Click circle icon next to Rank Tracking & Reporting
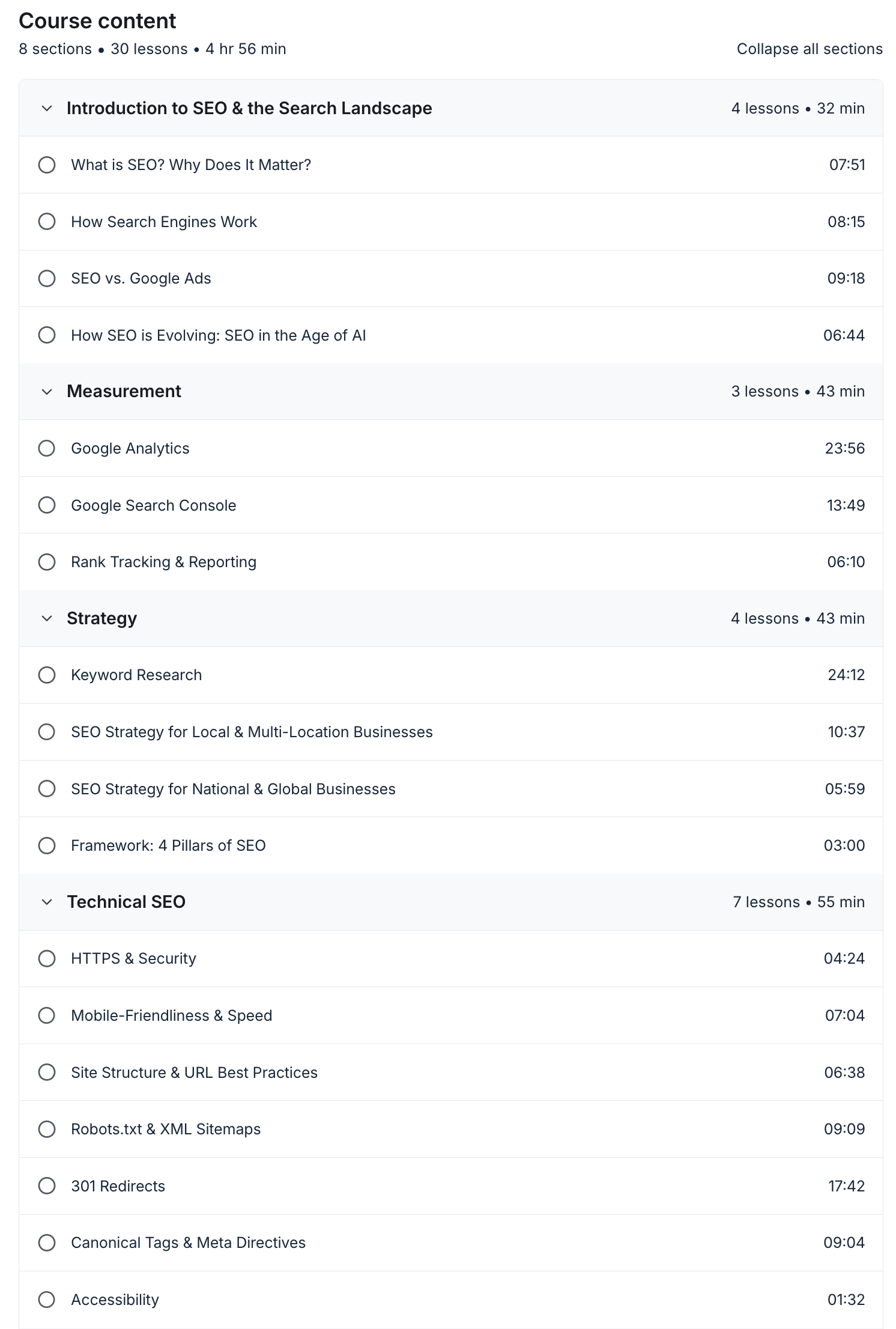This screenshot has width=896, height=1329. click(47, 562)
